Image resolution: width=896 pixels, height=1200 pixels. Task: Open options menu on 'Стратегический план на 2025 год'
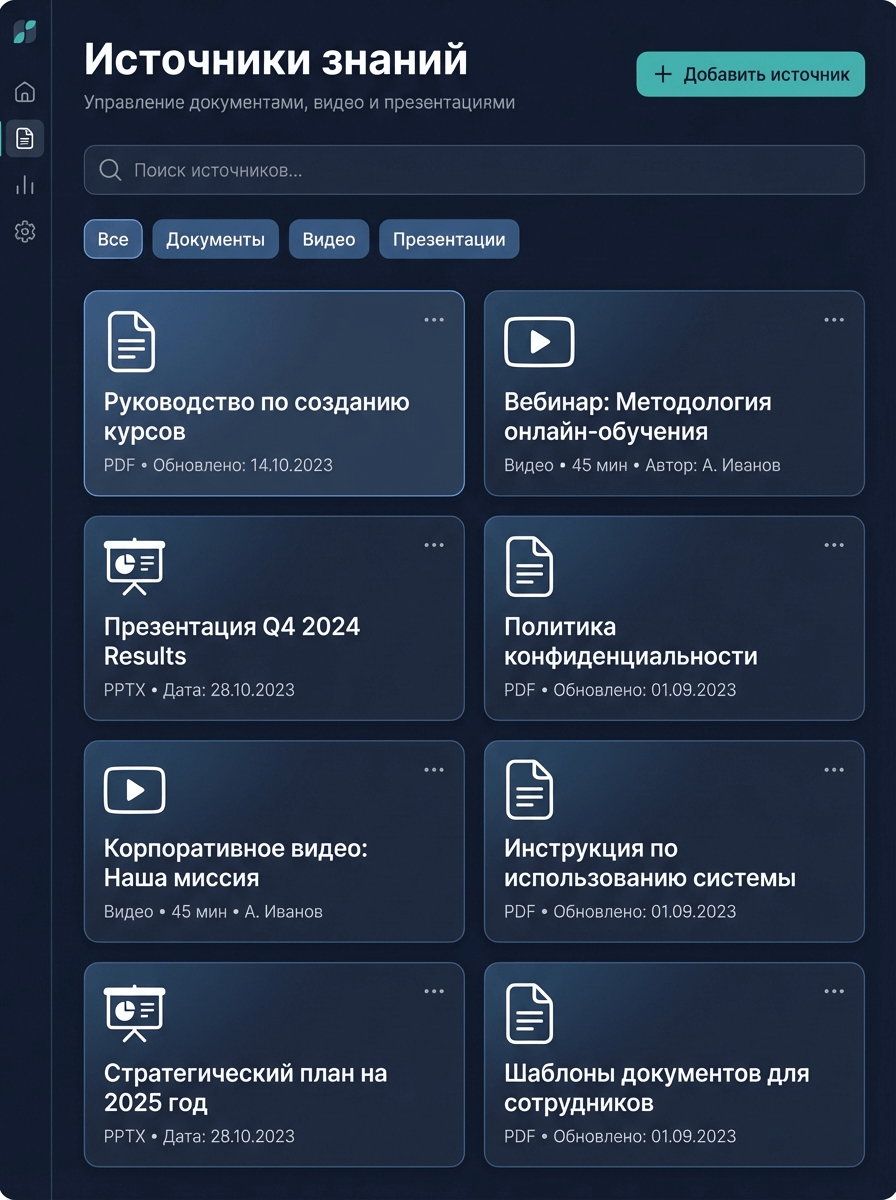[x=434, y=990]
